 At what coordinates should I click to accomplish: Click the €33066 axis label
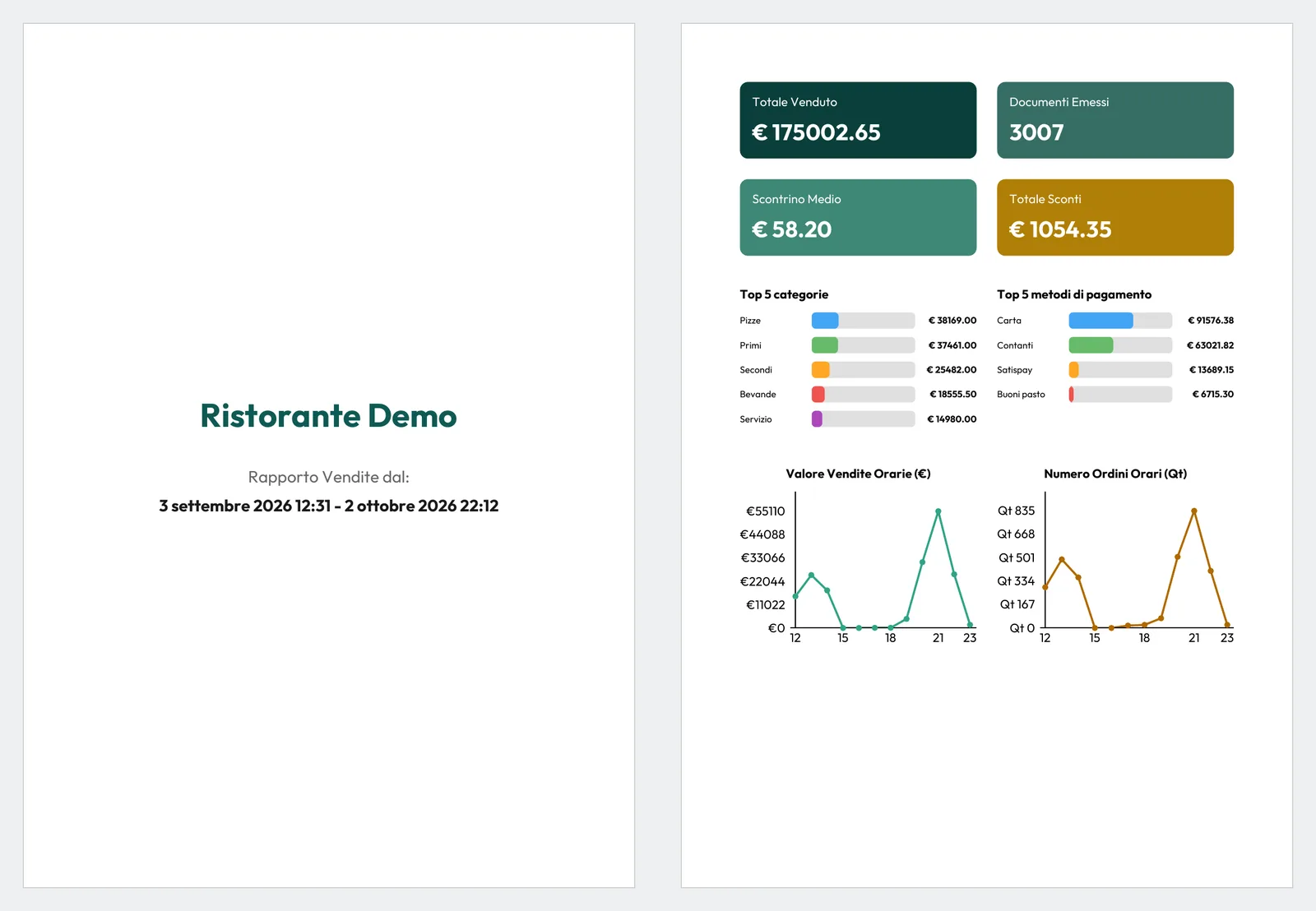click(762, 557)
